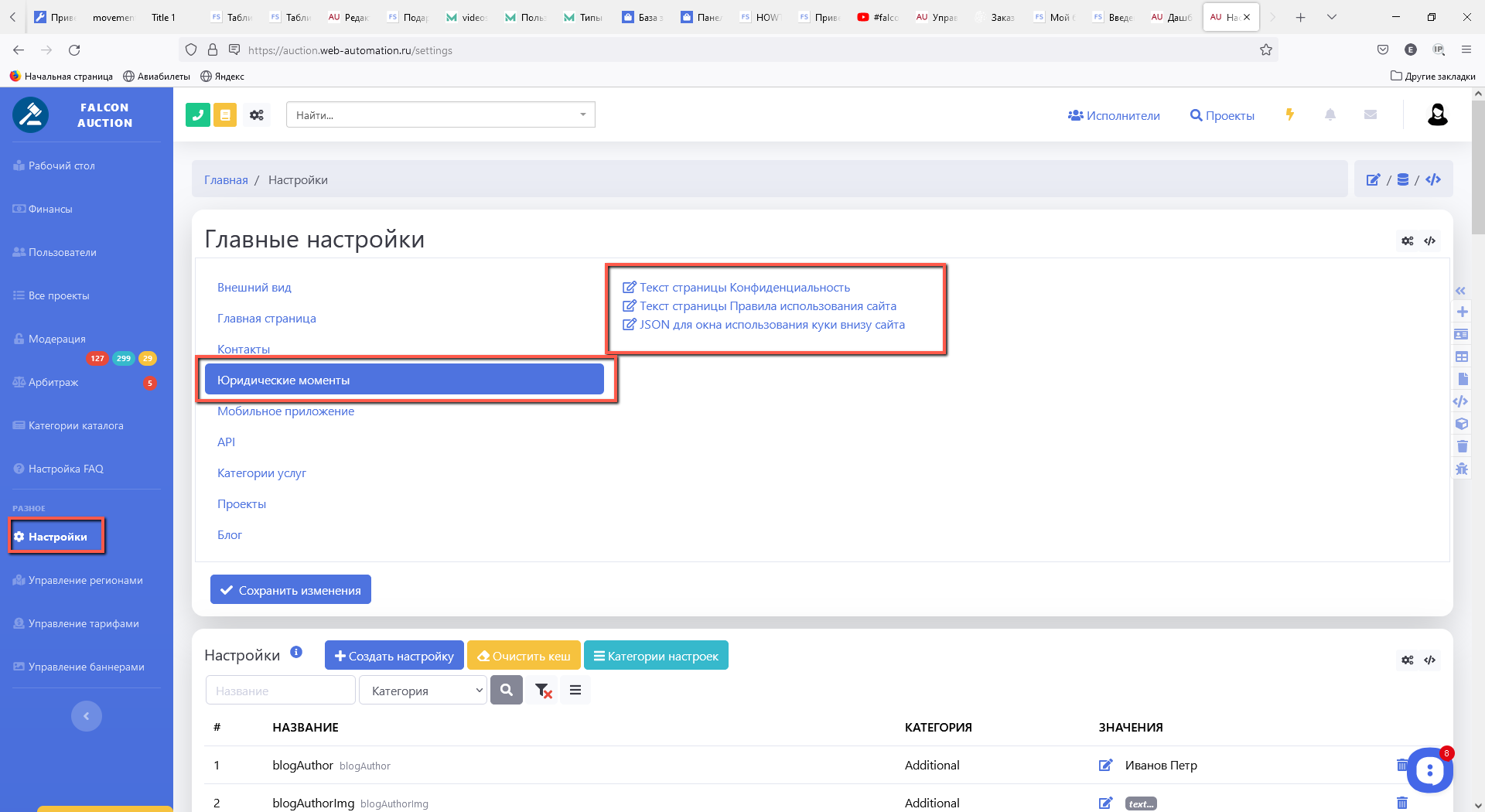1485x812 pixels.
Task: Switch to the Внешний вид settings tab
Action: [x=254, y=288]
